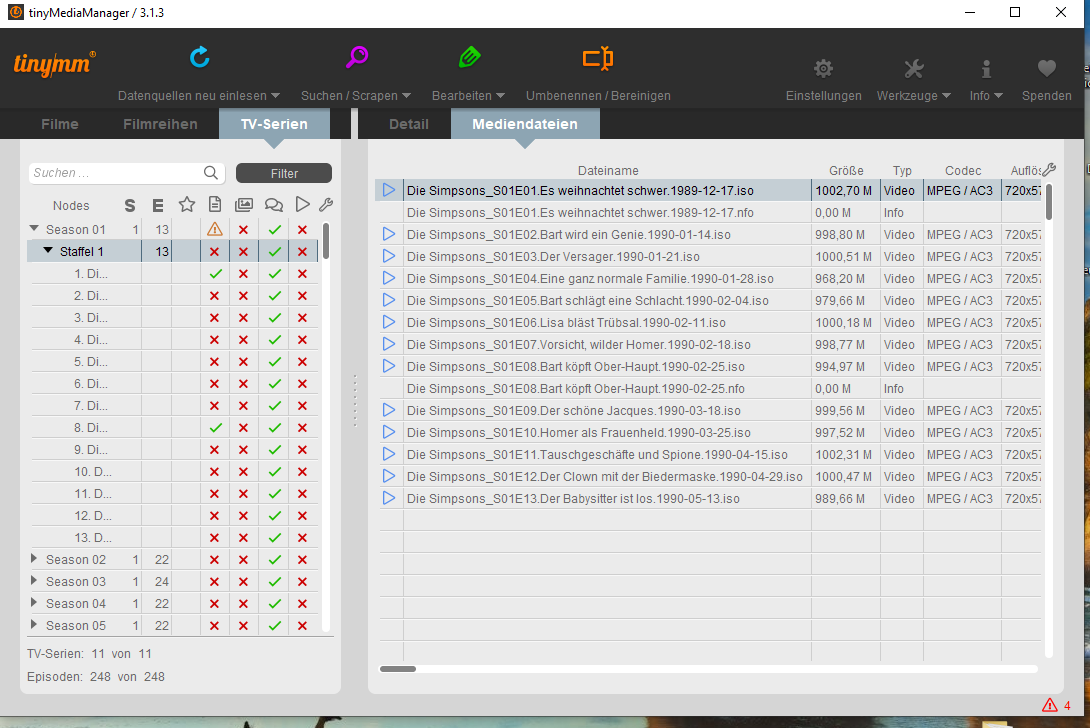Click the TV series tree vertical scrollbar
The width and height of the screenshot is (1090, 728).
(325, 241)
